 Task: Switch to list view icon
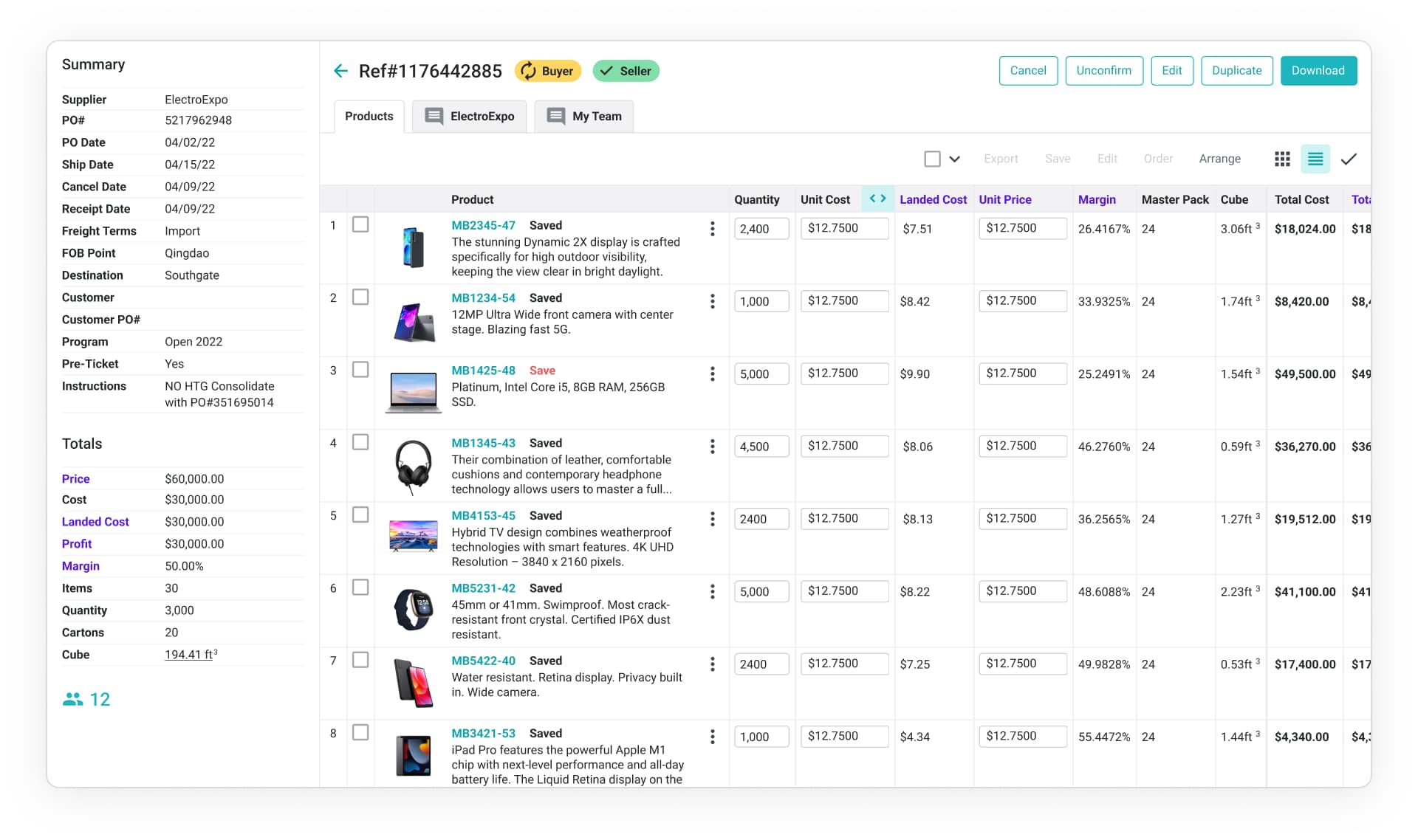pyautogui.click(x=1315, y=159)
